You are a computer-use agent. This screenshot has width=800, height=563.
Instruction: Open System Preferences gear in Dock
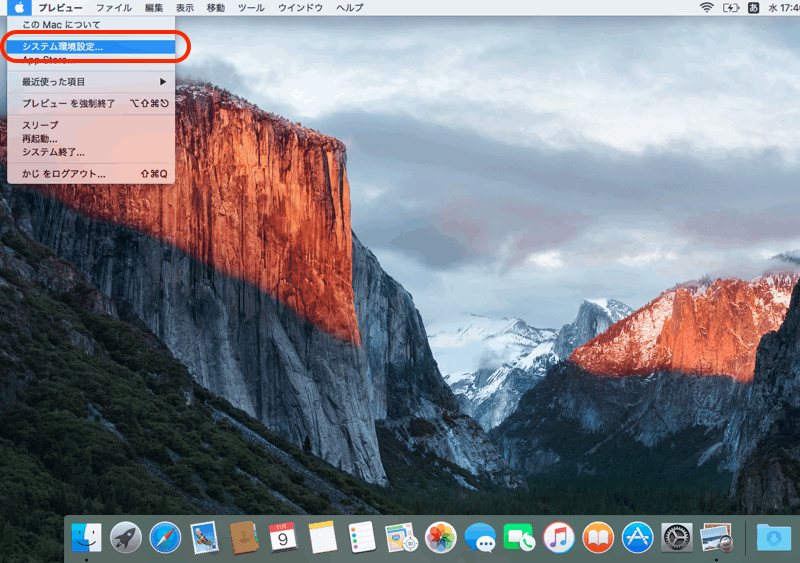pos(677,537)
